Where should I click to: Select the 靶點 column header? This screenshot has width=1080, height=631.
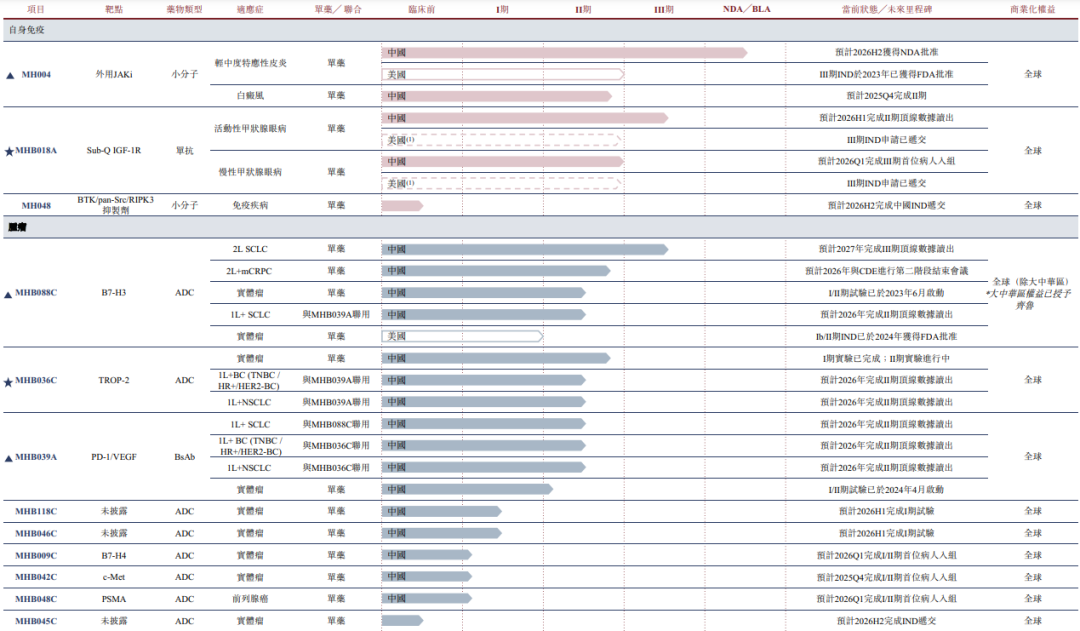[x=115, y=9]
